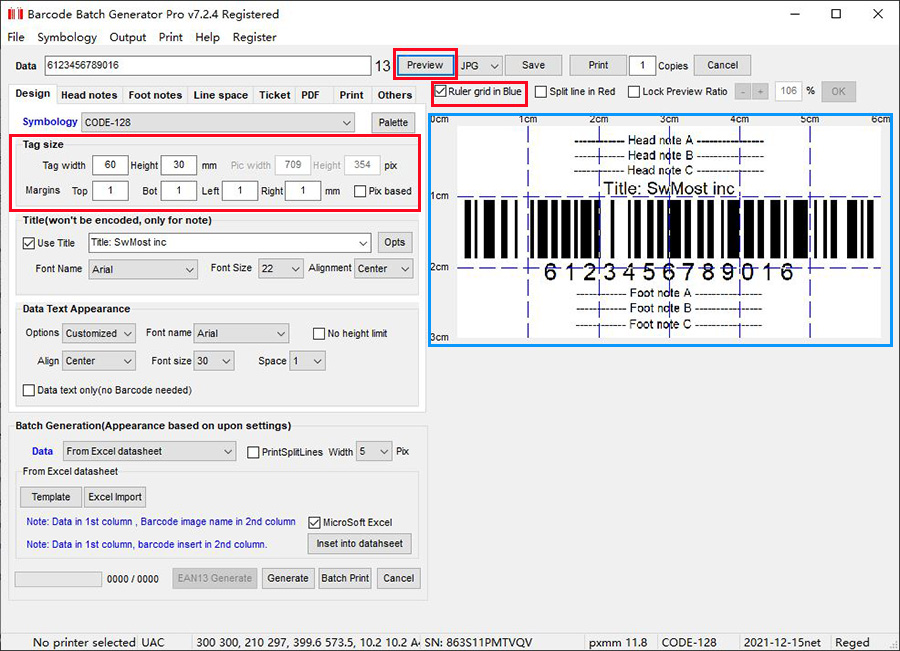Click the top Cancel button beside Copies
The height and width of the screenshot is (651, 900).
pos(723,65)
